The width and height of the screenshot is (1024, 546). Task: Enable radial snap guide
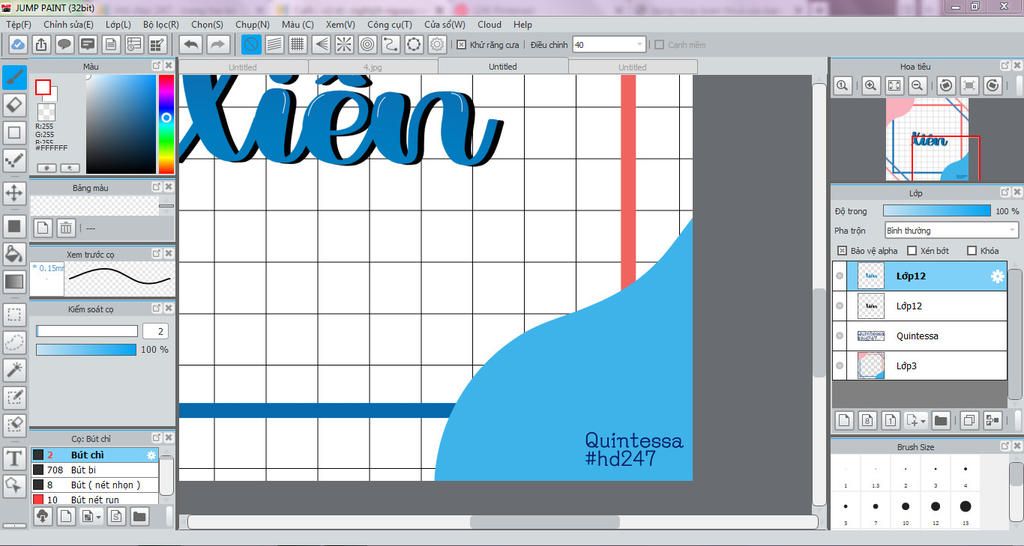(344, 44)
